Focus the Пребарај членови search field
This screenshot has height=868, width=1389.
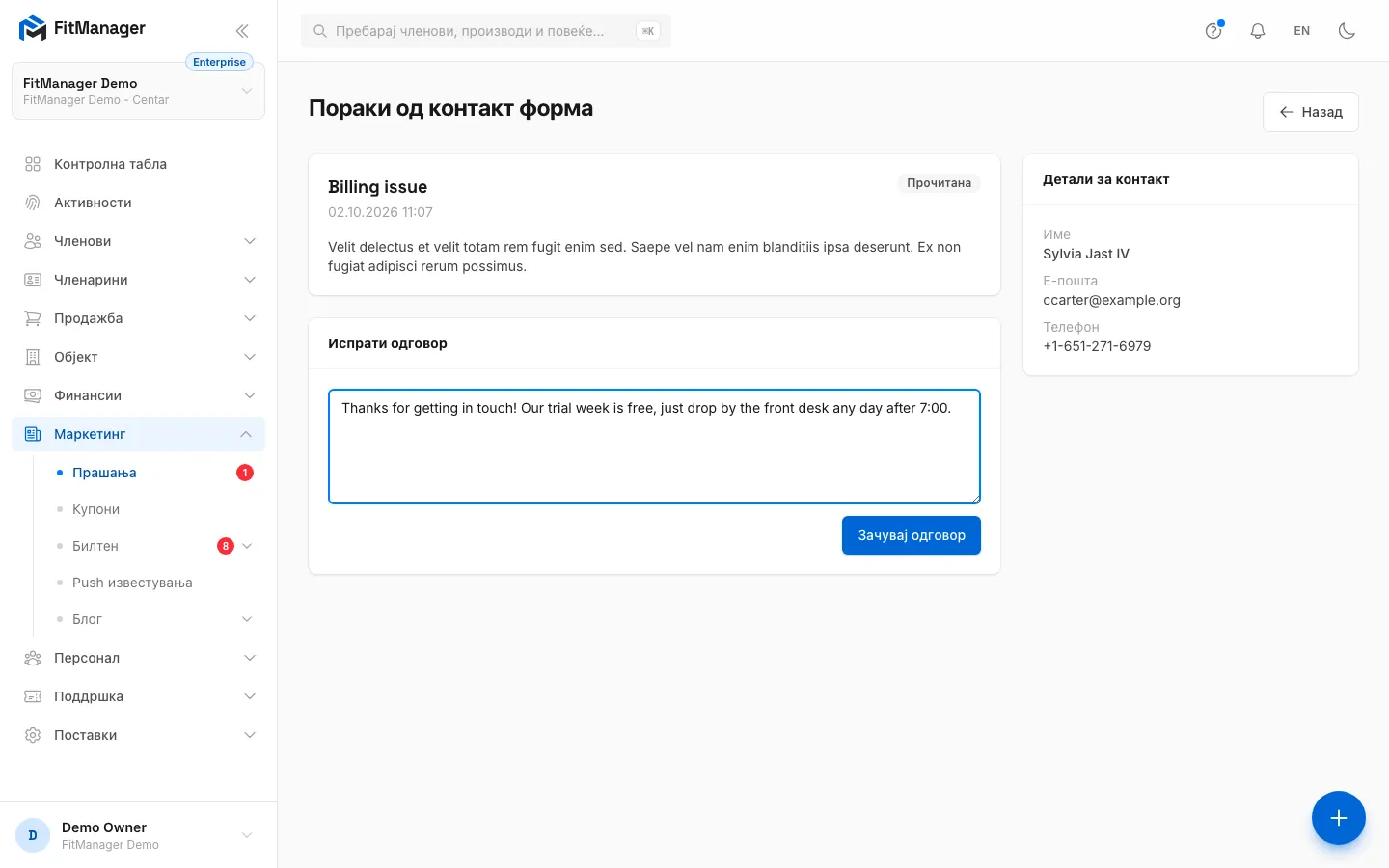(486, 31)
